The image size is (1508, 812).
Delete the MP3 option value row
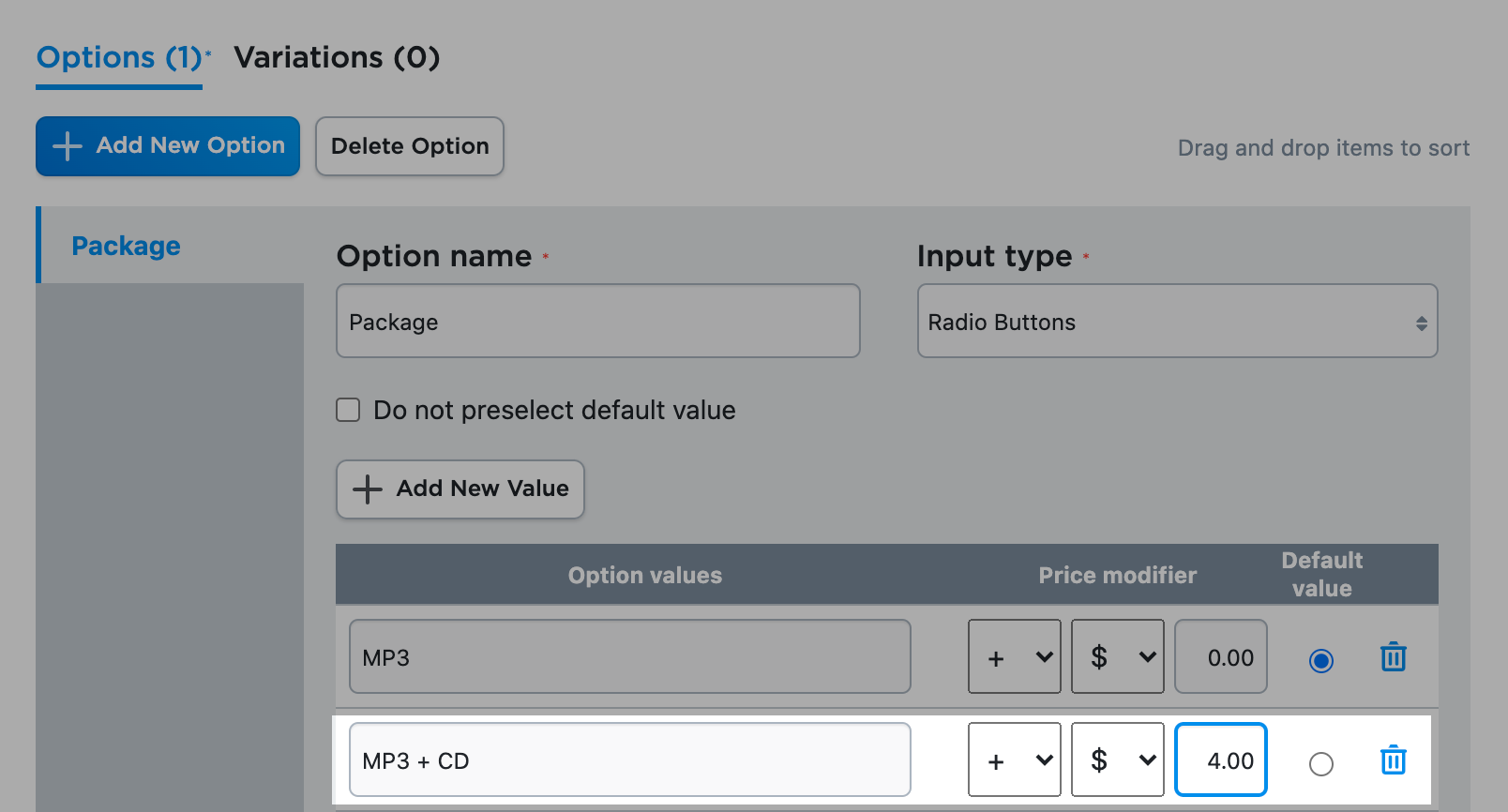[1394, 657]
